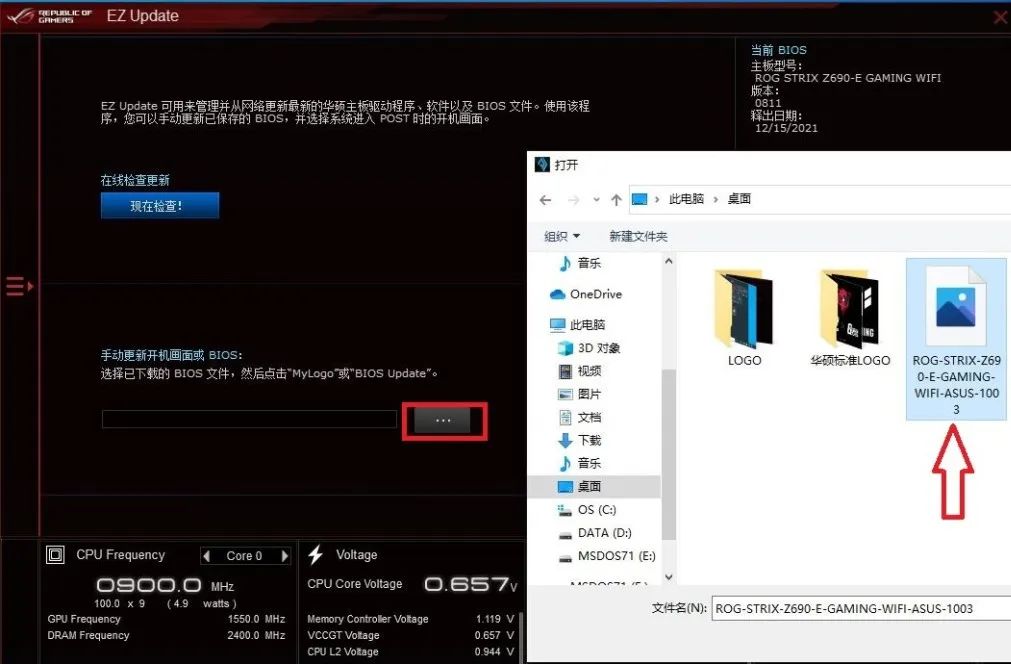This screenshot has height=664, width=1011.
Task: Click the BIOS file path input field
Action: [249, 419]
